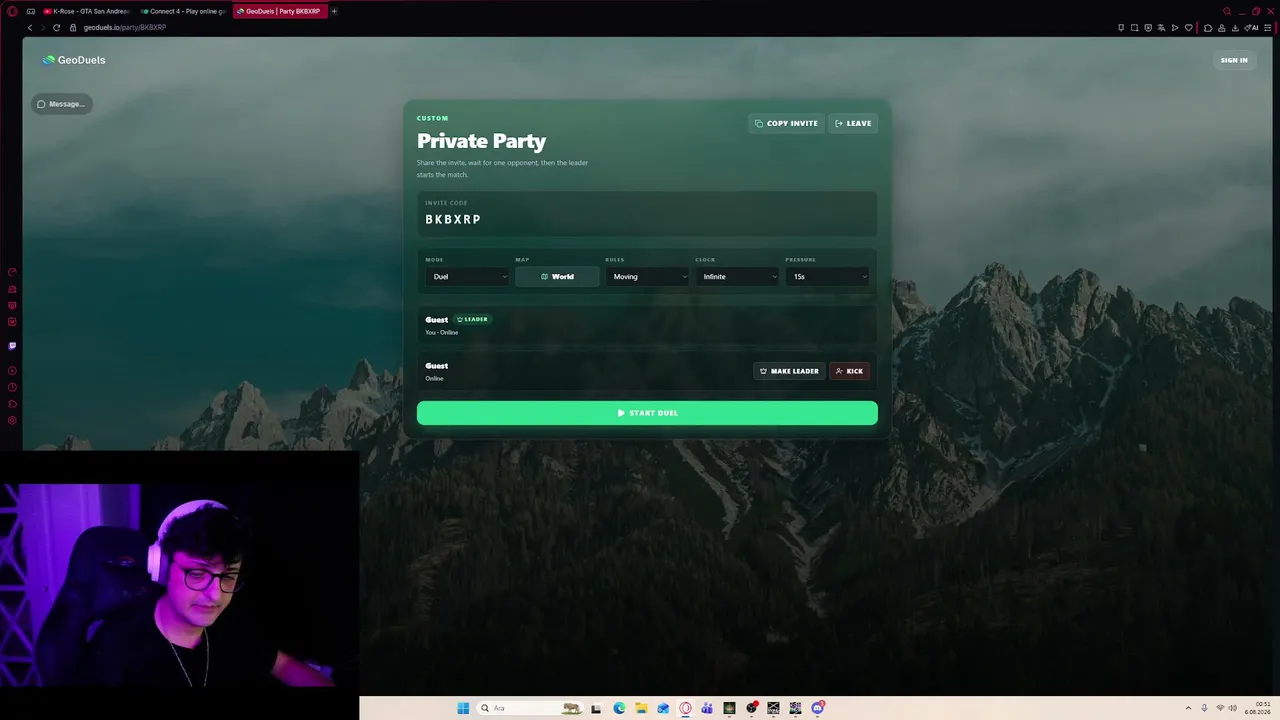Click the Opera browser taskbar icon
Image resolution: width=1280 pixels, height=720 pixels.
685,708
